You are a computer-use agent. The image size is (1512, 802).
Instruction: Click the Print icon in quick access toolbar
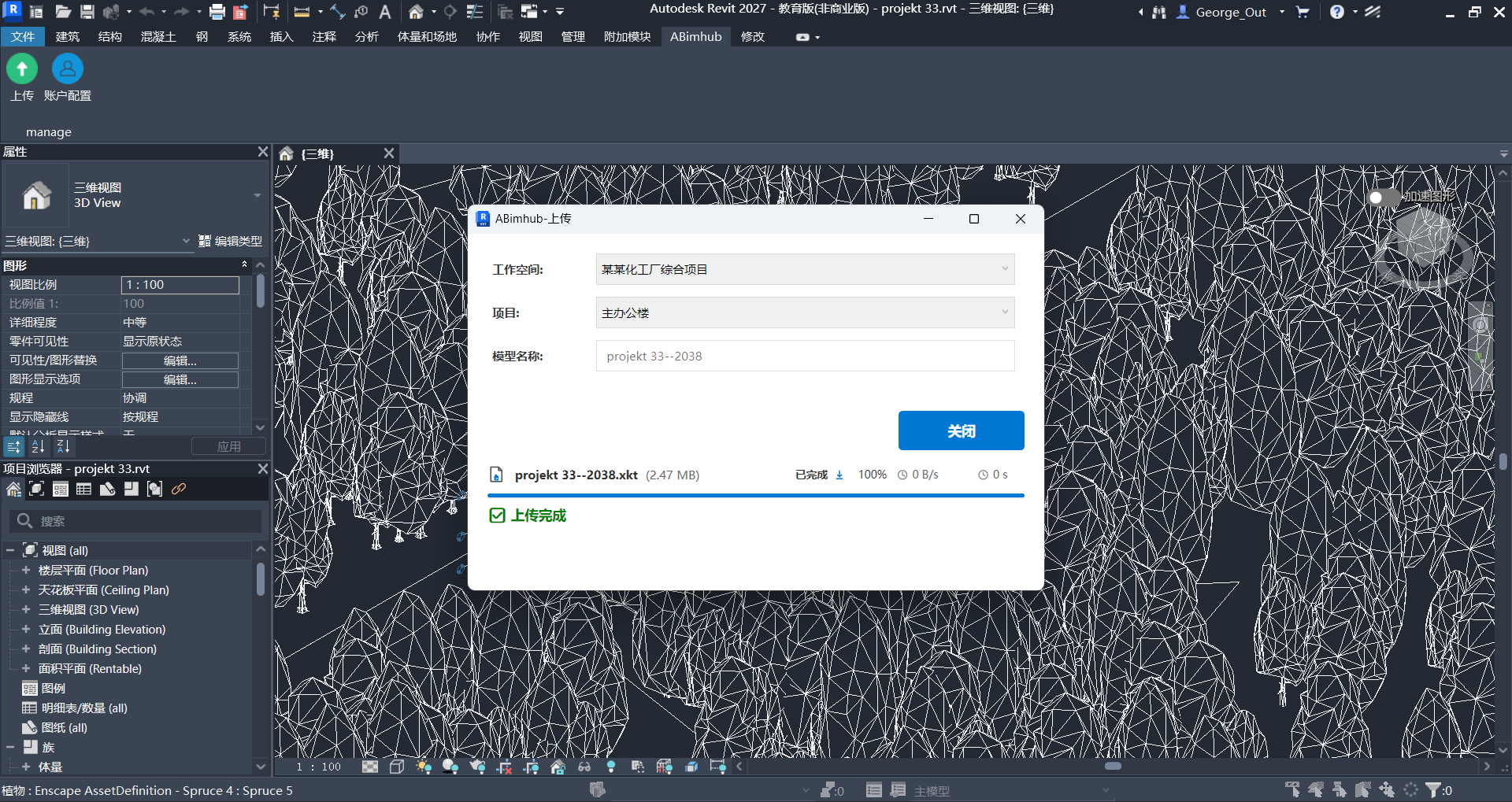point(217,12)
